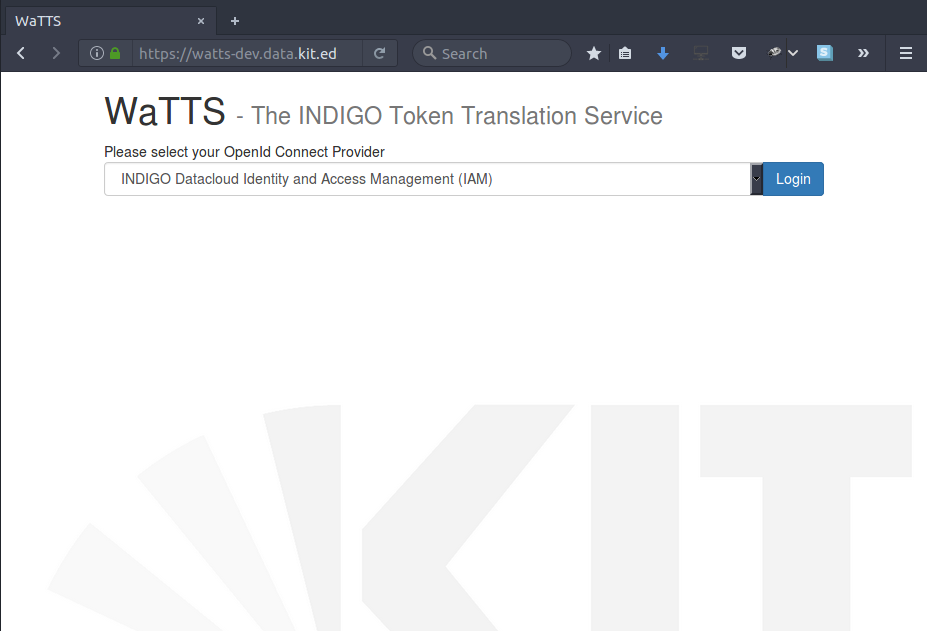Reload the current WaTTS page
The image size is (927, 631).
[x=379, y=53]
